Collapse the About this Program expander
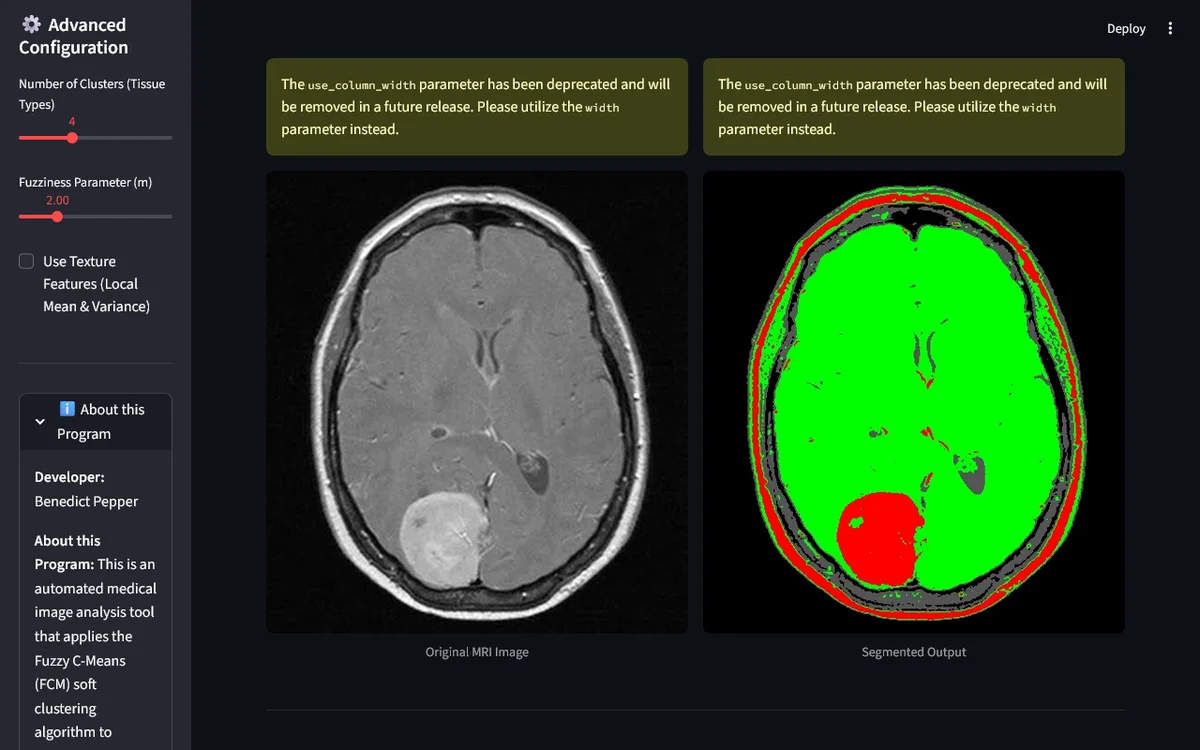Viewport: 1200px width, 750px height. 95,422
